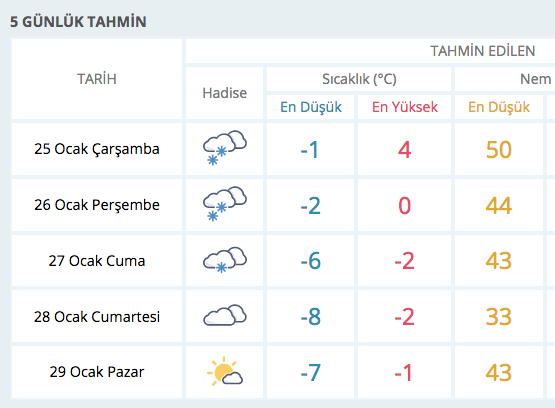The height and width of the screenshot is (408, 555).
Task: Select 28 Ocak Cumartesi date cell
Action: pos(97,316)
